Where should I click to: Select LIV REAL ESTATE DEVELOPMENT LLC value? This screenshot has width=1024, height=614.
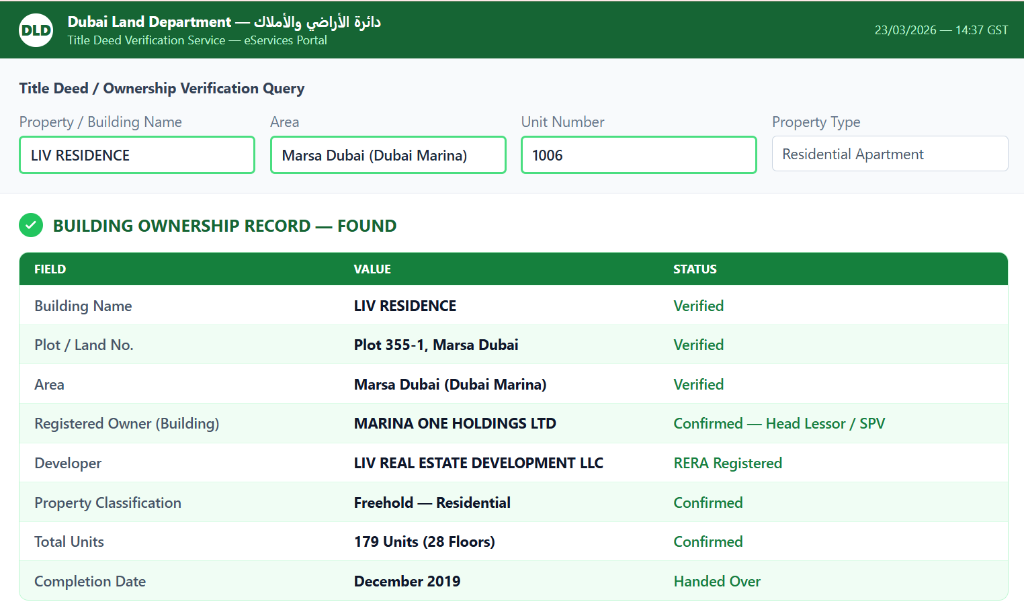point(478,463)
